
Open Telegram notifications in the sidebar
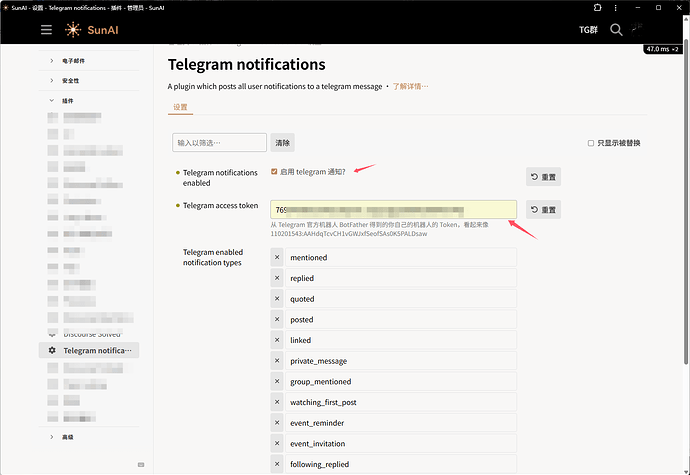[x=95, y=351]
